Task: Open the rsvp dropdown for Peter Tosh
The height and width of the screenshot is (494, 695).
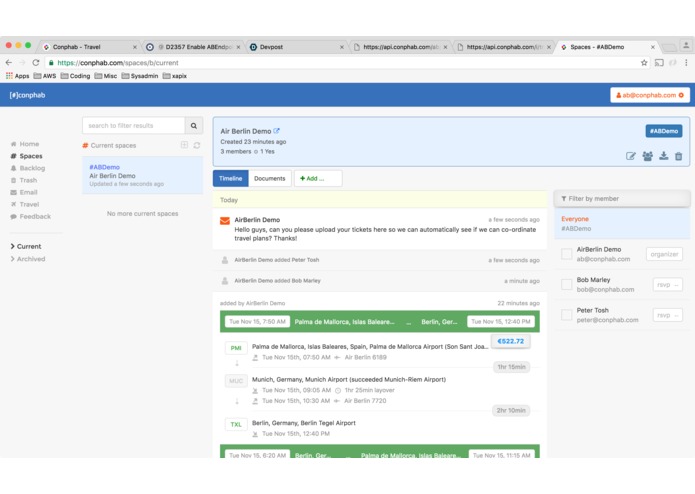Action: (x=668, y=315)
